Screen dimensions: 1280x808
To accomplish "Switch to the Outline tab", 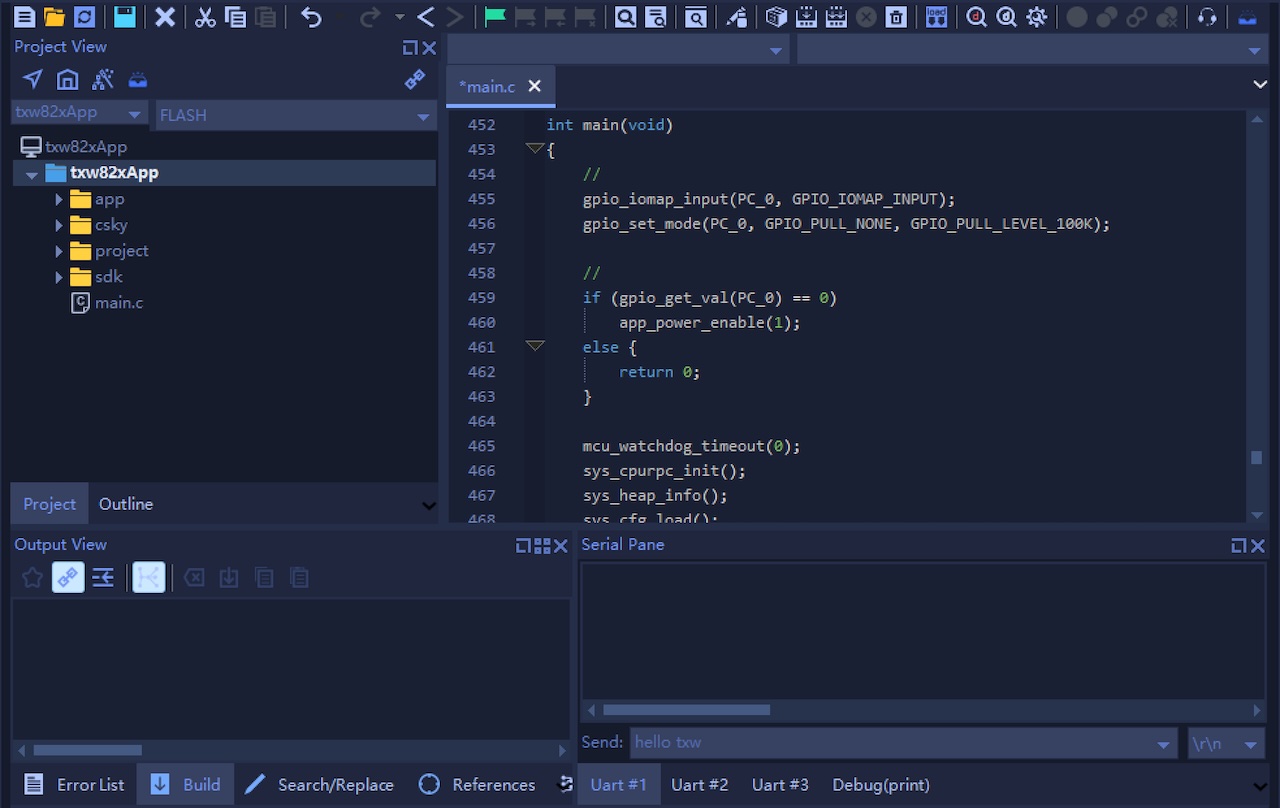I will pos(126,504).
